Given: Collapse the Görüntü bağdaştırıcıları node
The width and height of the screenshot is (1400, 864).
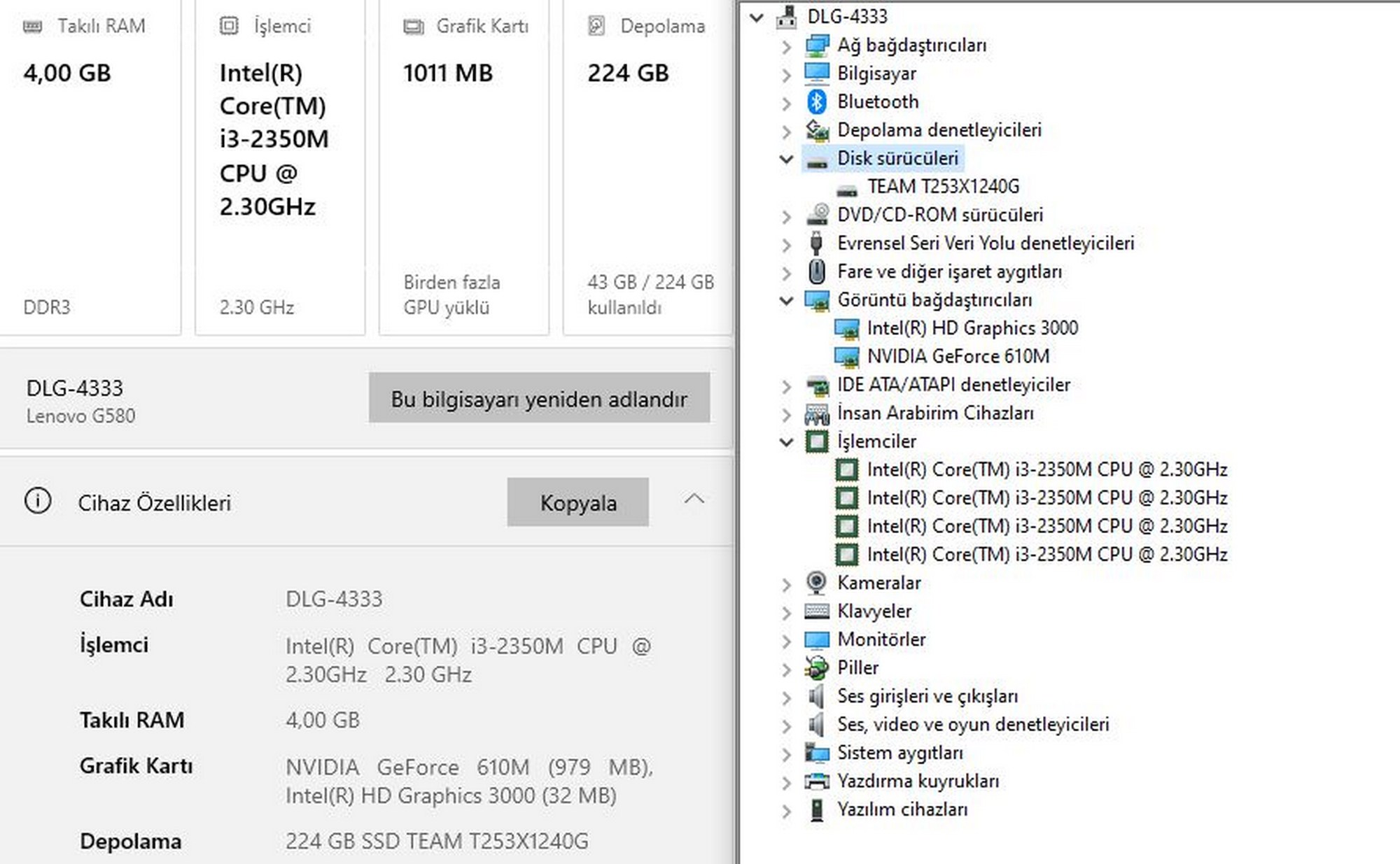Looking at the screenshot, I should point(786,300).
